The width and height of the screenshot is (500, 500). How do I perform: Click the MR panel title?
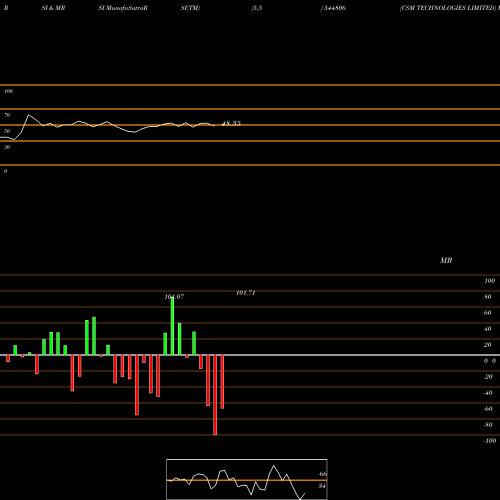coord(446,260)
